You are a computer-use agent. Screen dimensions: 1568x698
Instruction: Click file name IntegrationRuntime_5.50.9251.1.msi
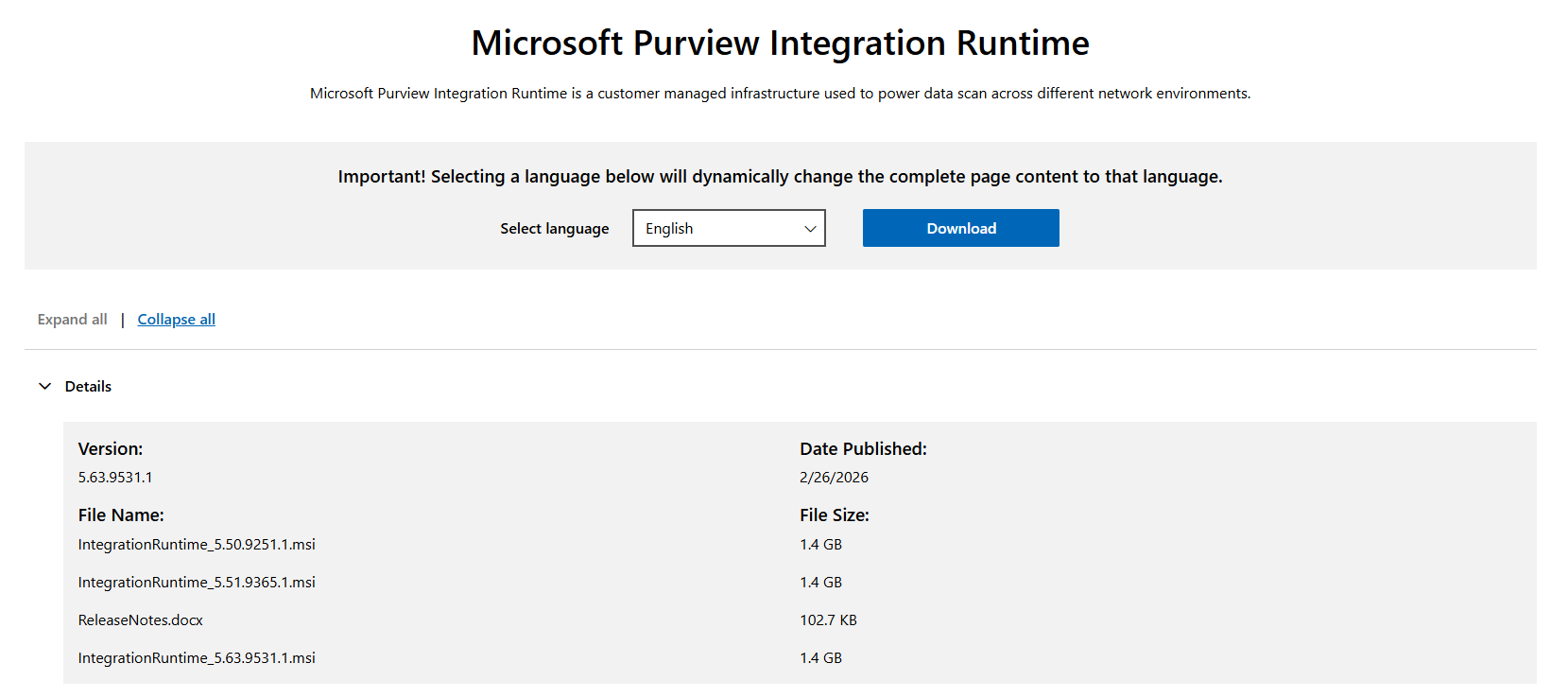coord(197,545)
